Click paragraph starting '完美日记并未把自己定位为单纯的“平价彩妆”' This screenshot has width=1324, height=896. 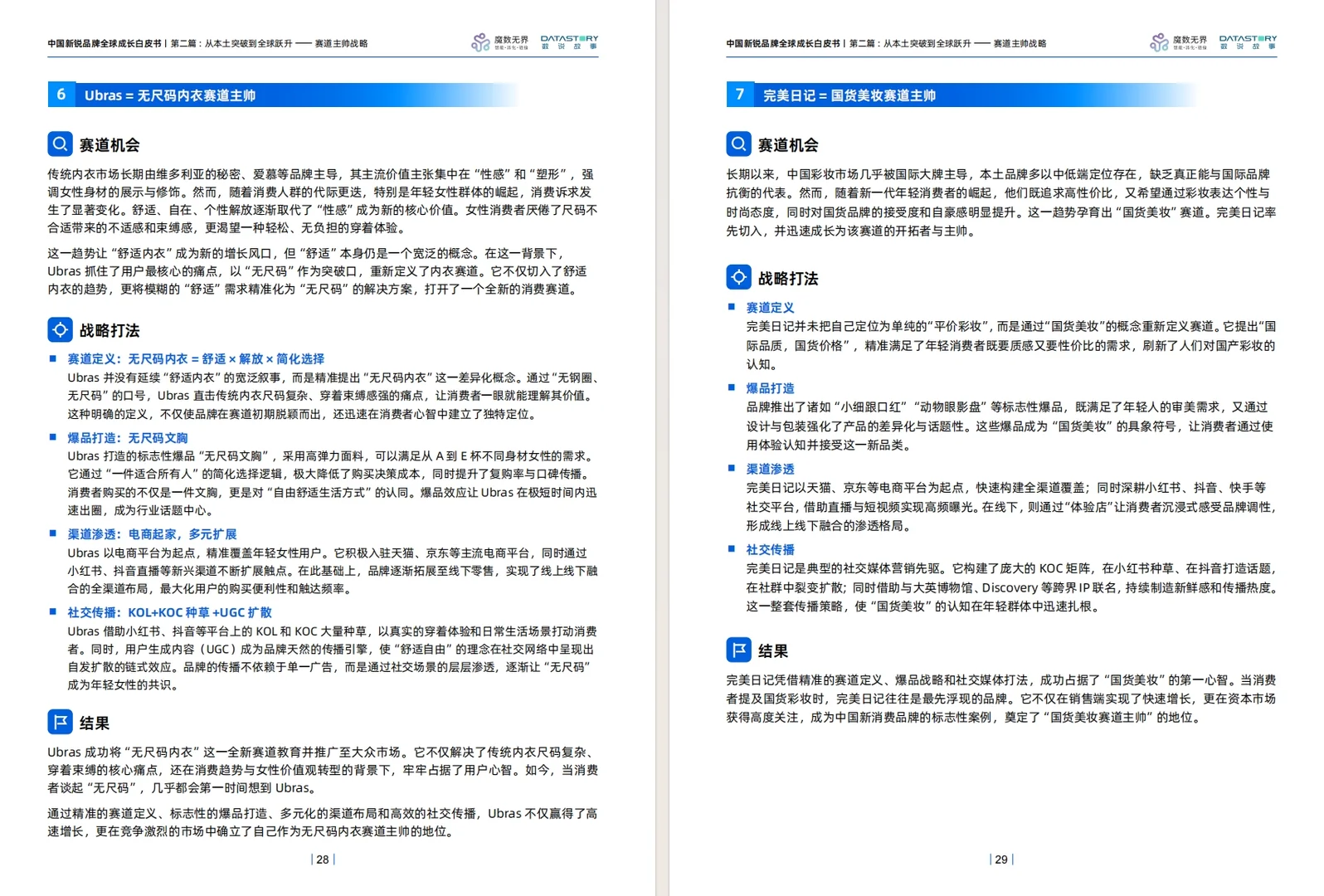pos(1011,345)
